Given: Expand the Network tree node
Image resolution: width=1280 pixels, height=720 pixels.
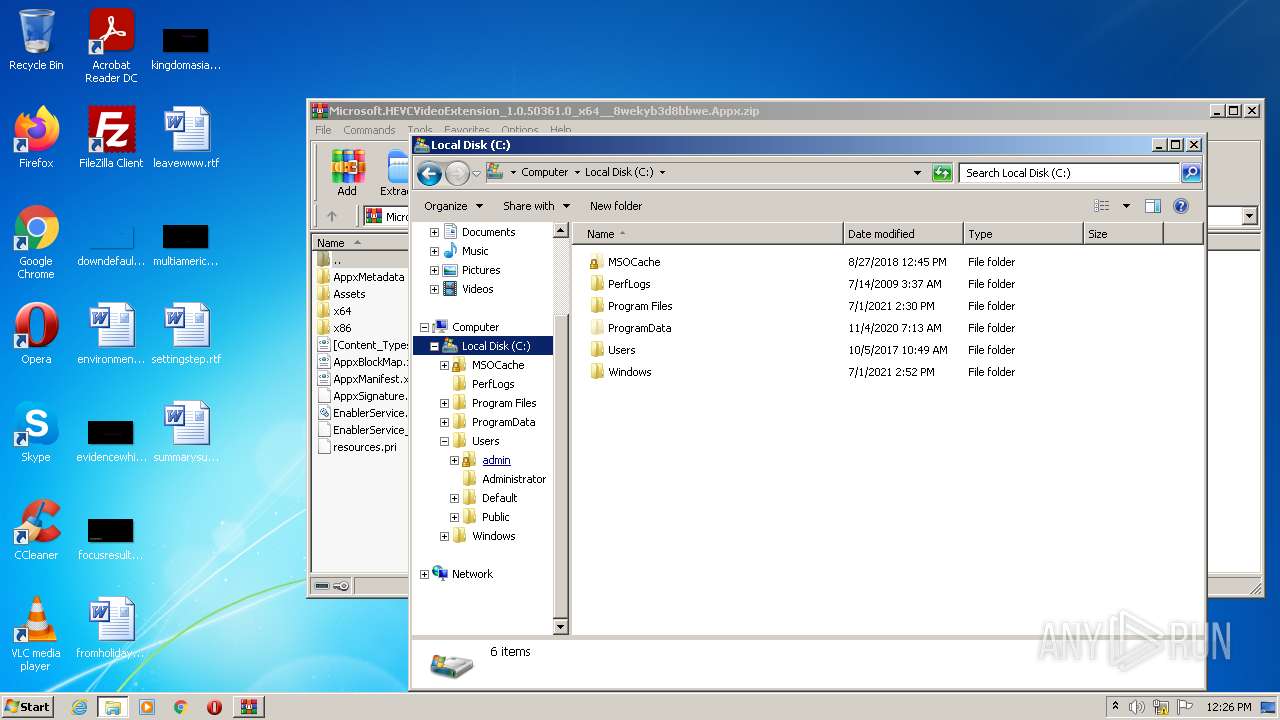Looking at the screenshot, I should click(x=424, y=574).
